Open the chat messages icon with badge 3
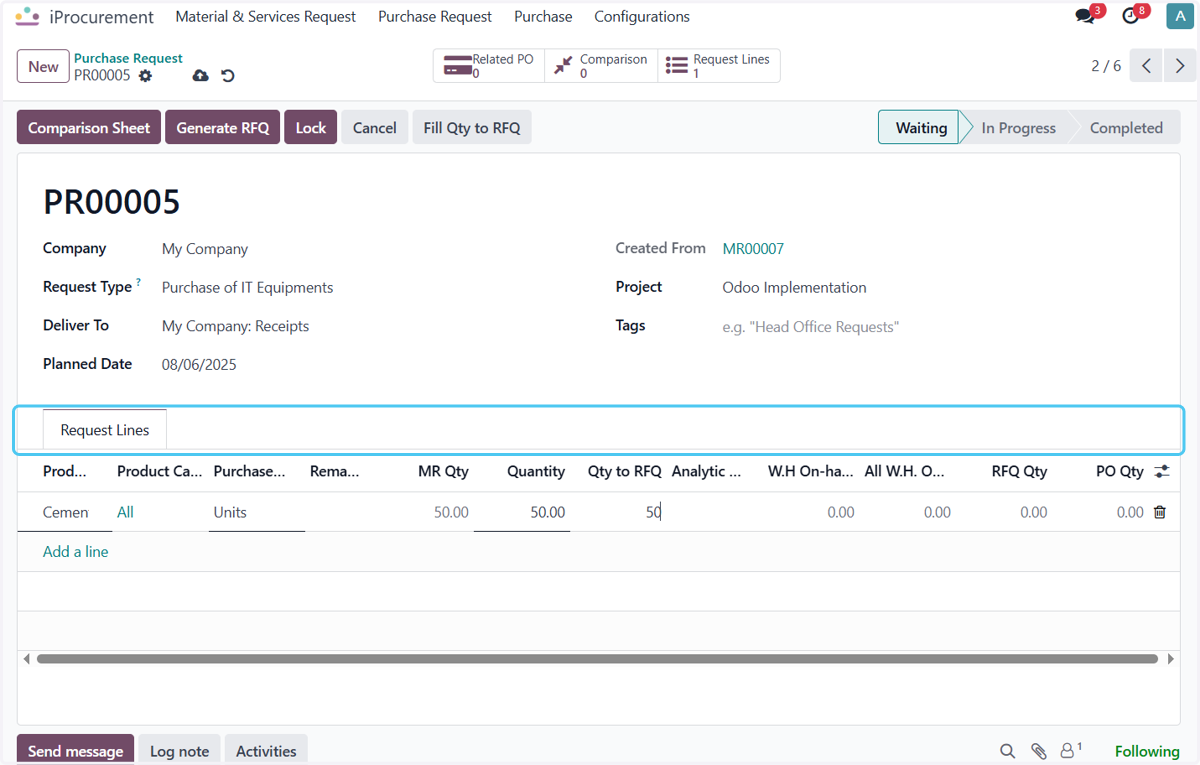 (1085, 16)
